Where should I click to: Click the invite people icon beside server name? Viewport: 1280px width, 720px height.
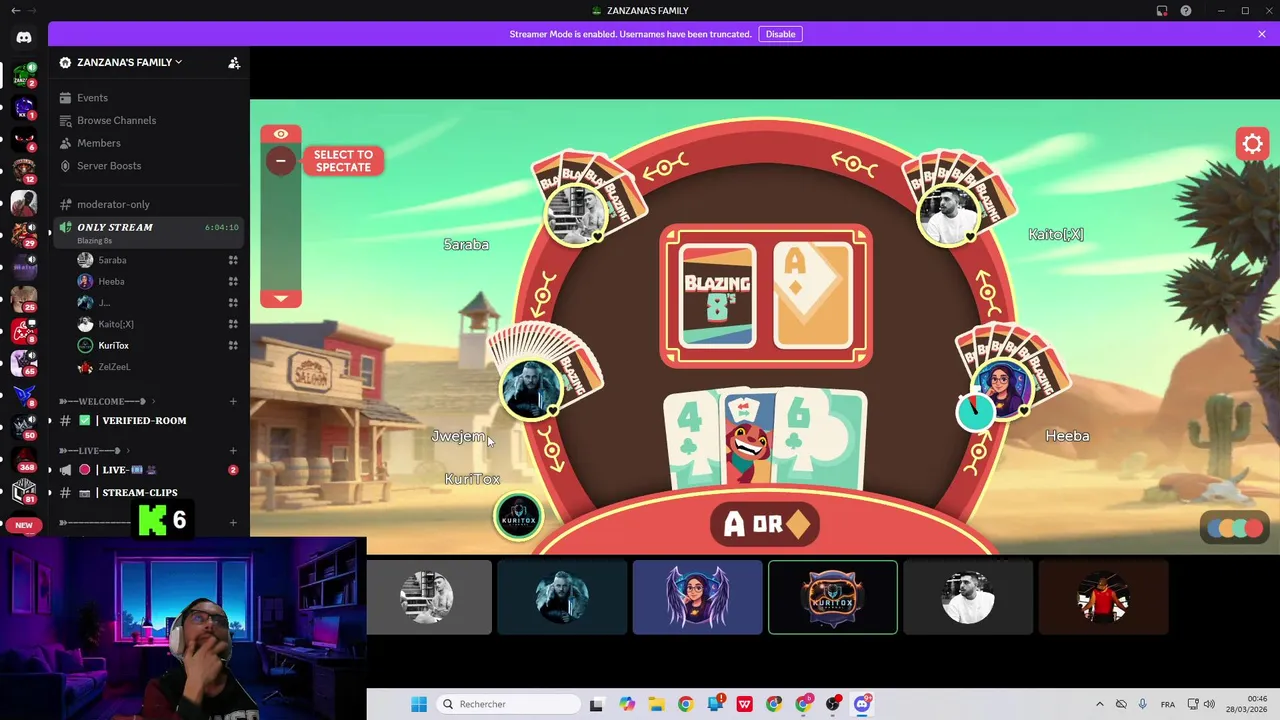coord(234,62)
